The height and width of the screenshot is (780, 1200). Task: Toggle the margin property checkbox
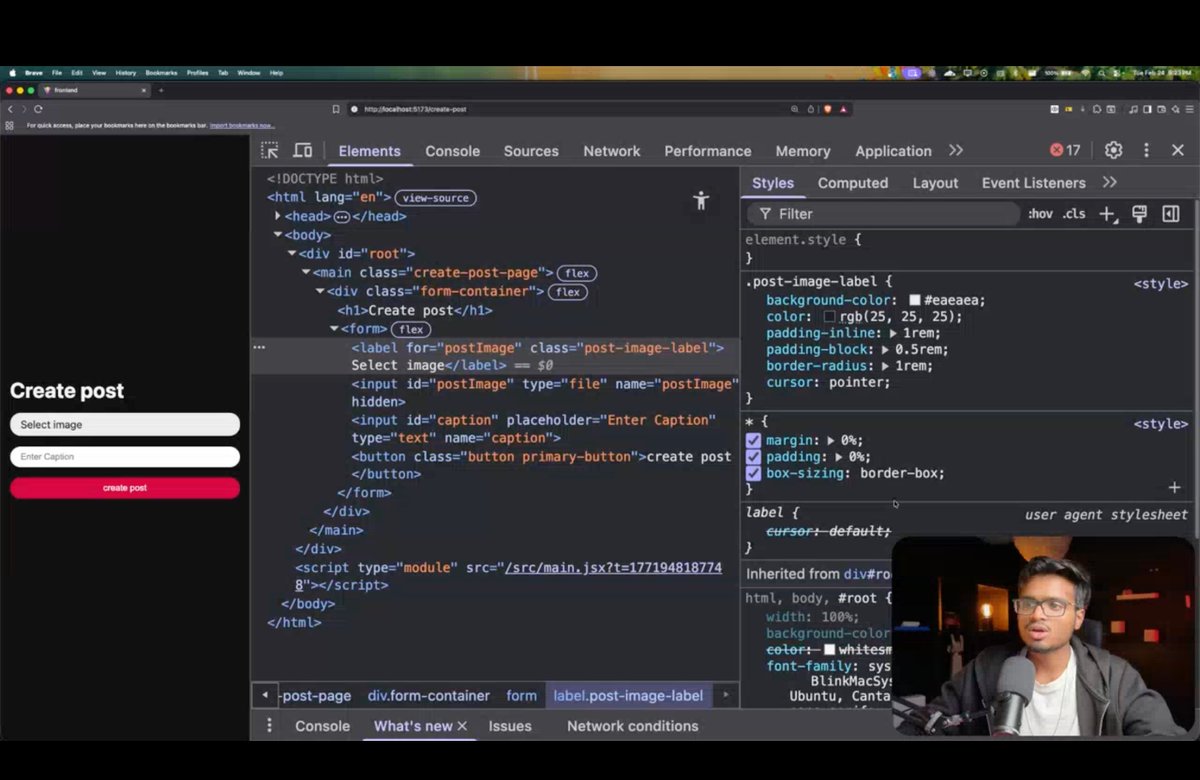click(x=753, y=440)
